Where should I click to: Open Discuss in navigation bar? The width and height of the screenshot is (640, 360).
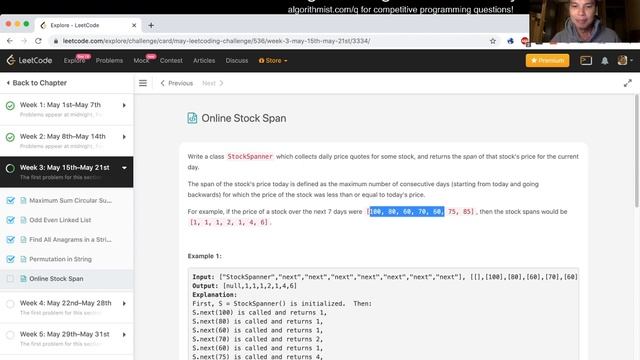[x=237, y=60]
